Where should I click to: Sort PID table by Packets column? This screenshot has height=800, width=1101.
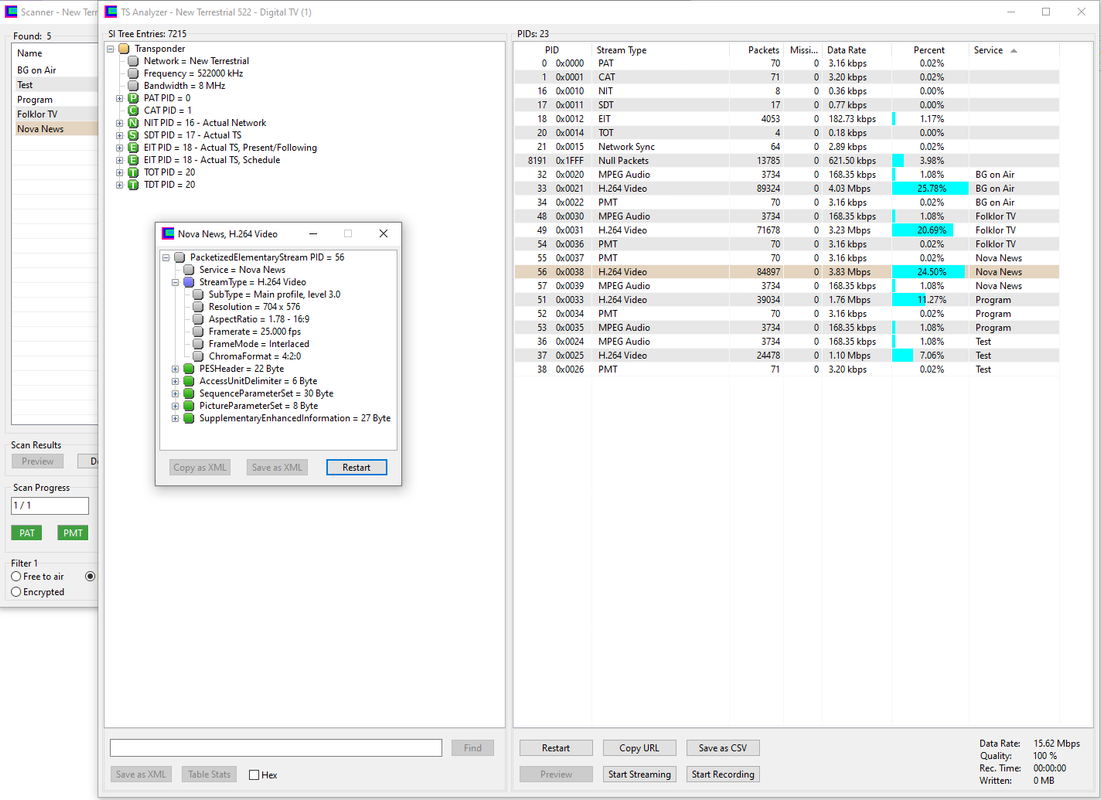click(x=756, y=50)
